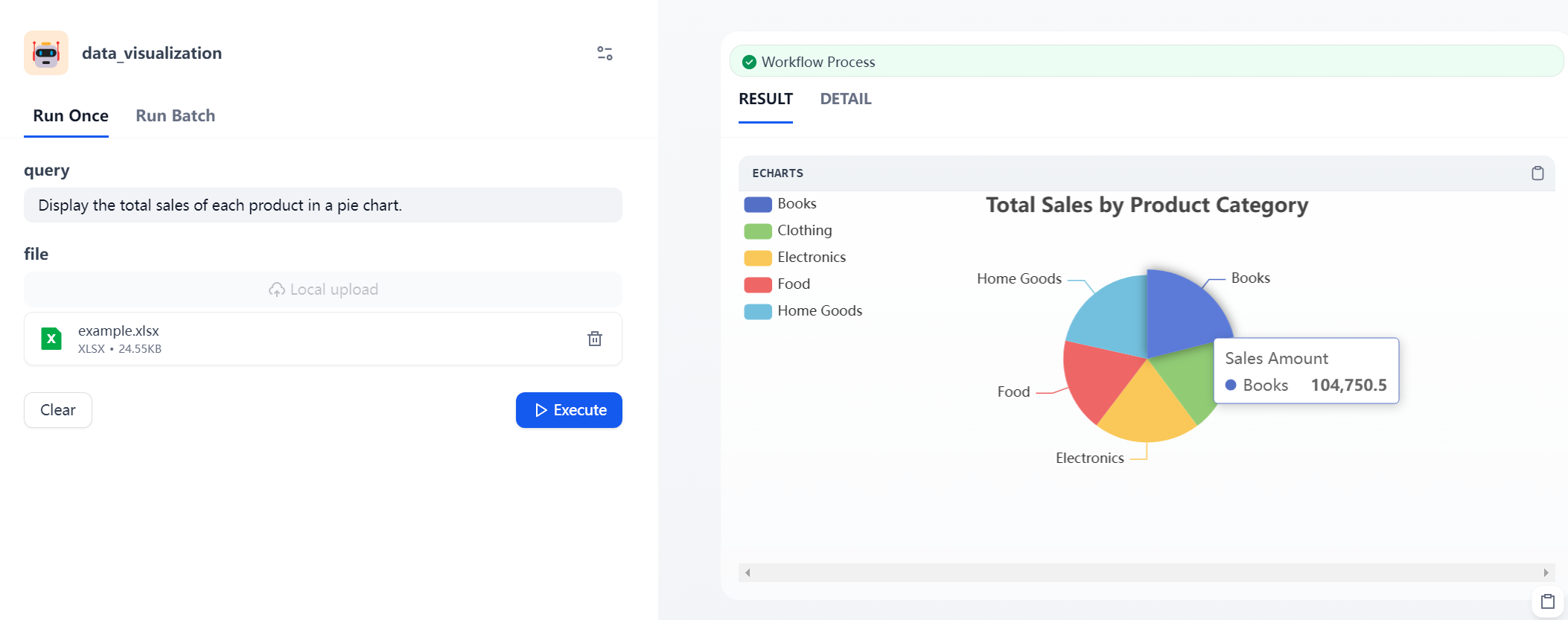
Task: Click the red Food legend color swatch
Action: [x=757, y=284]
